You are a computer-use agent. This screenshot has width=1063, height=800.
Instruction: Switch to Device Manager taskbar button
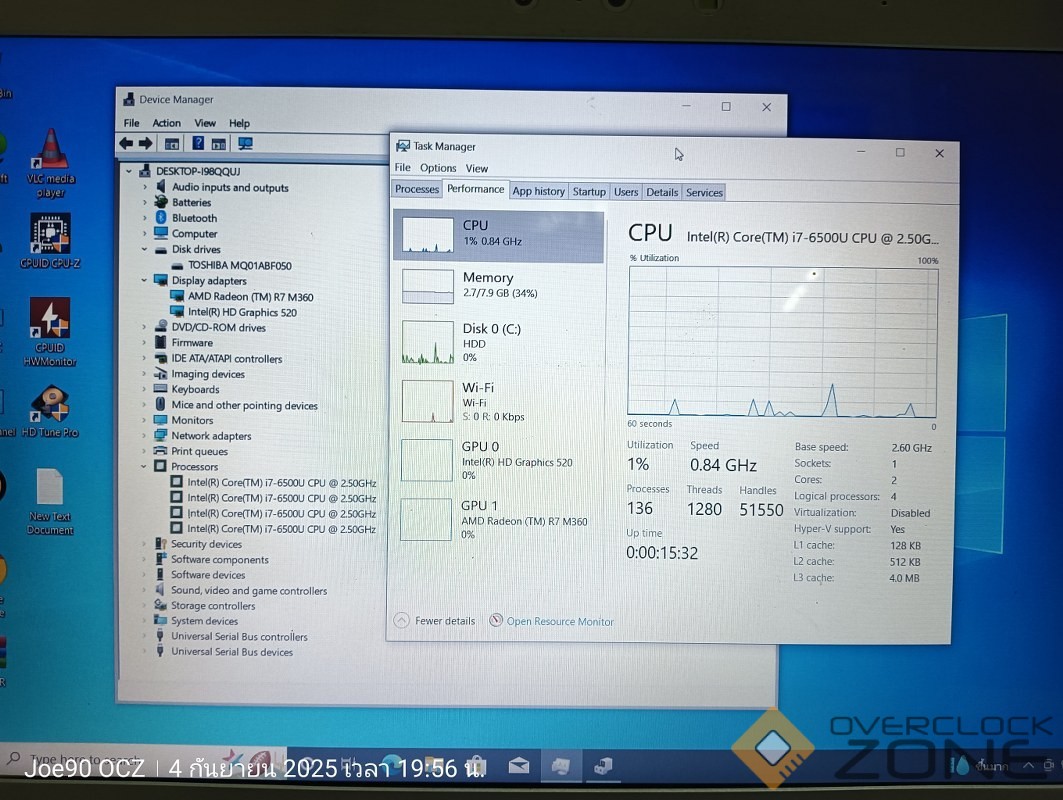click(x=603, y=766)
